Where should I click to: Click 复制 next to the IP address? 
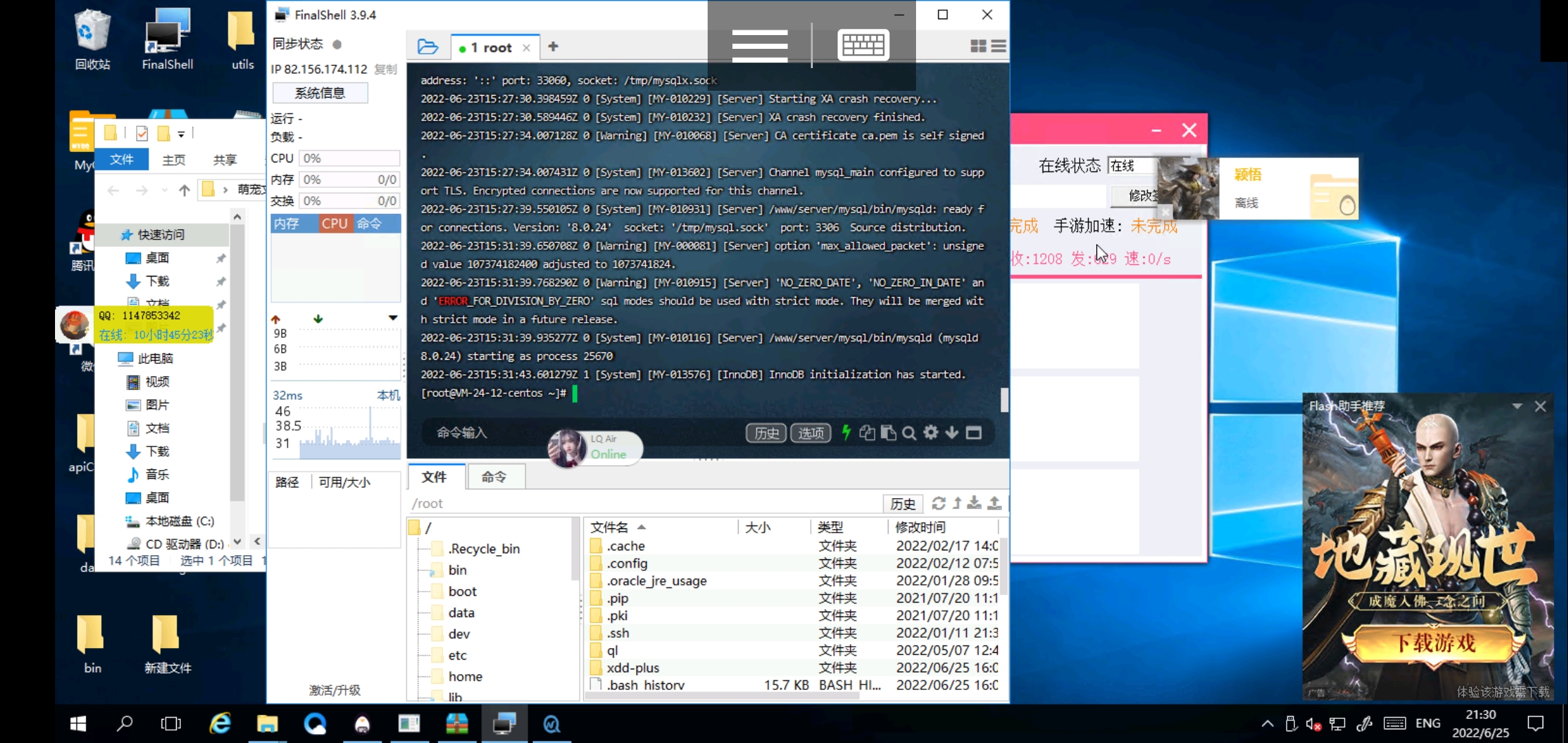(x=386, y=69)
